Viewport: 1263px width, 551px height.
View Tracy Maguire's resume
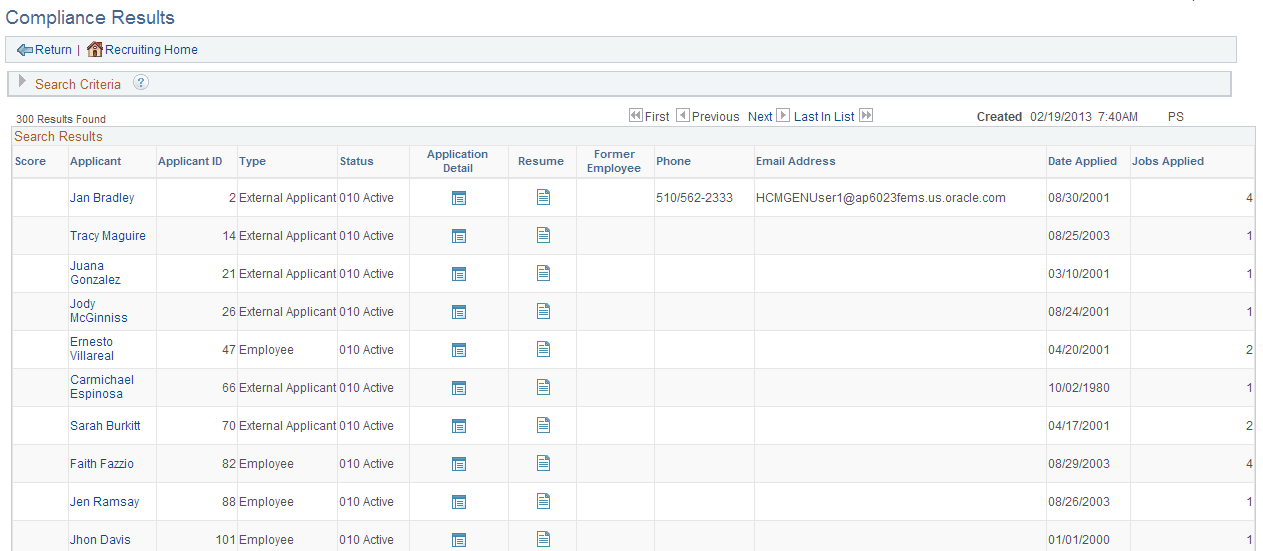point(543,235)
